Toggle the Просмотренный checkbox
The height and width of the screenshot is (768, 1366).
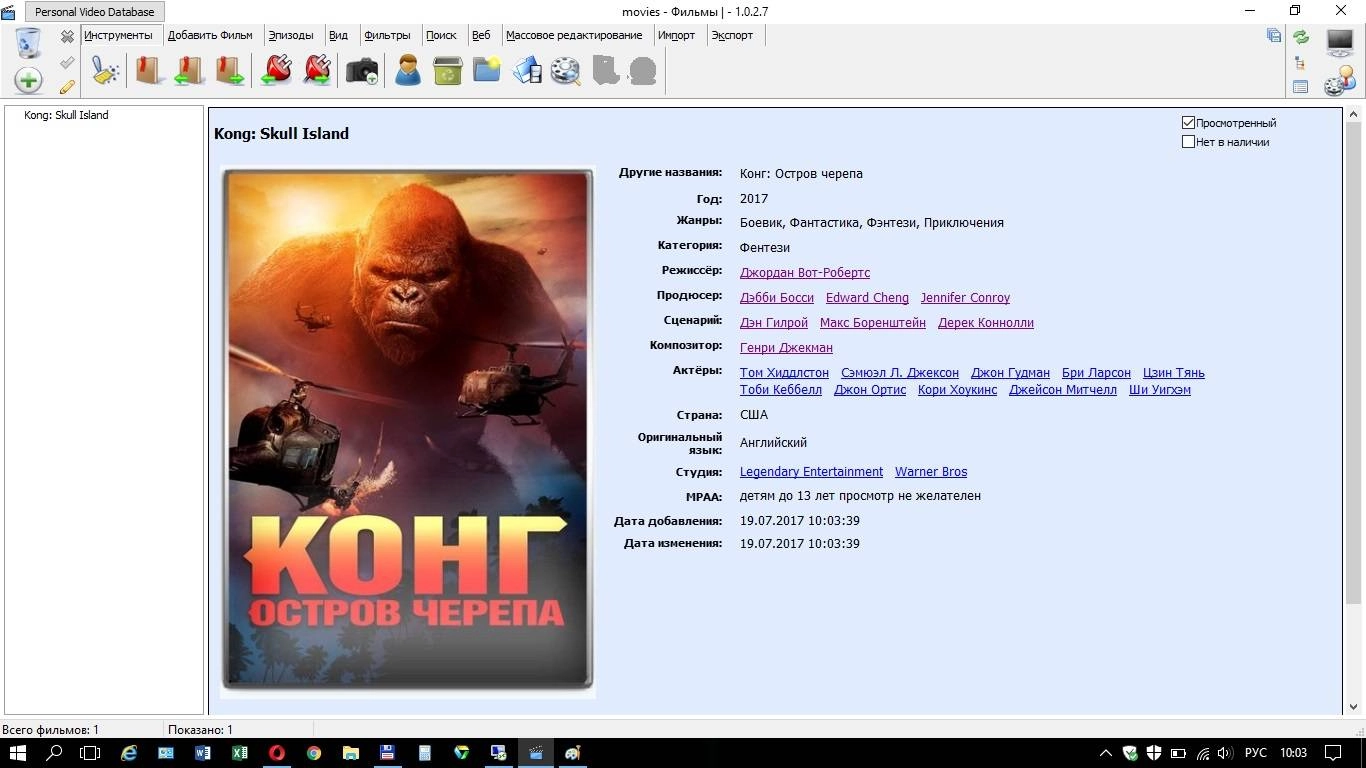tap(1188, 122)
